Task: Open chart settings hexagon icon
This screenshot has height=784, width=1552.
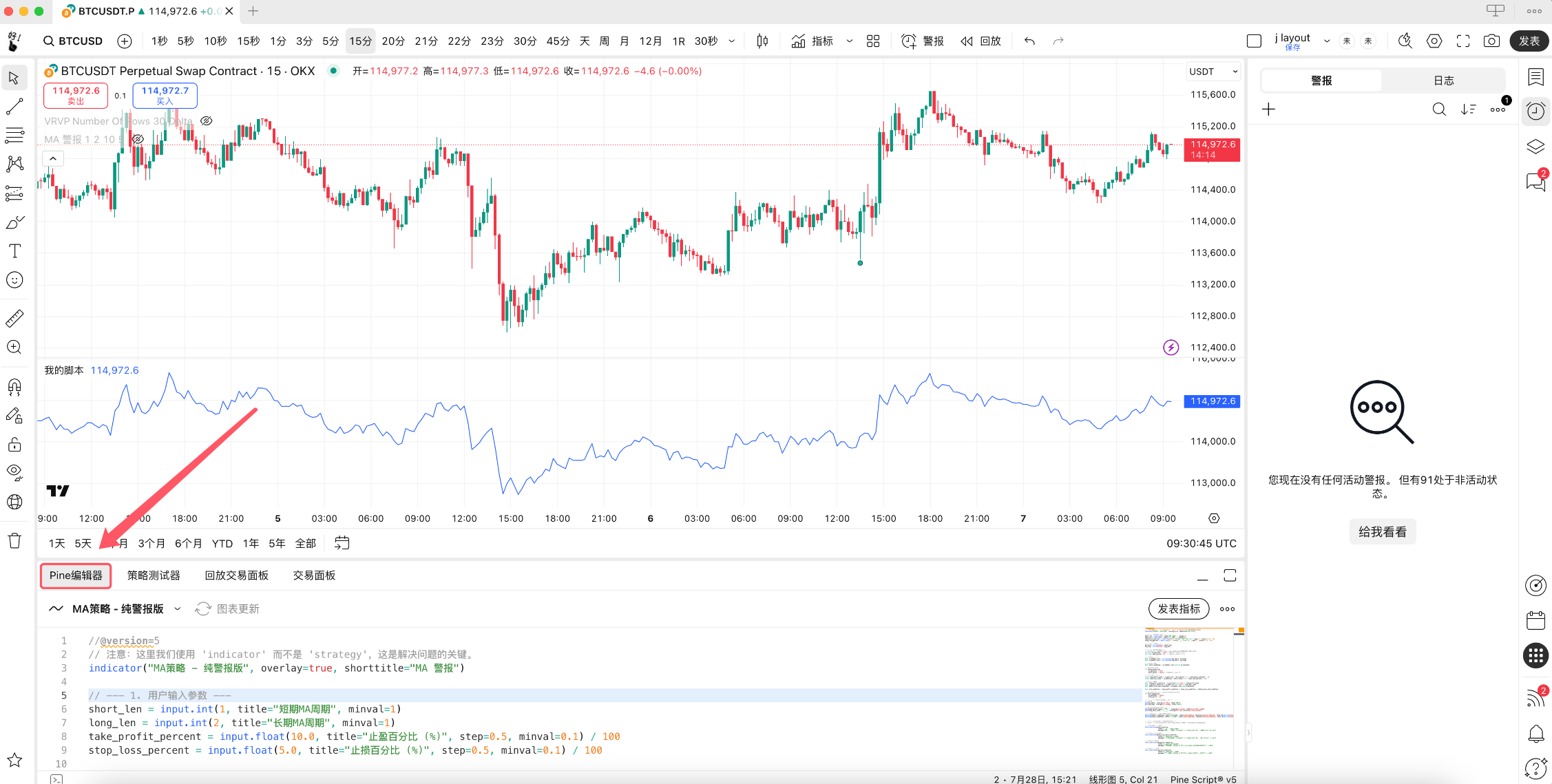Action: (x=1434, y=41)
